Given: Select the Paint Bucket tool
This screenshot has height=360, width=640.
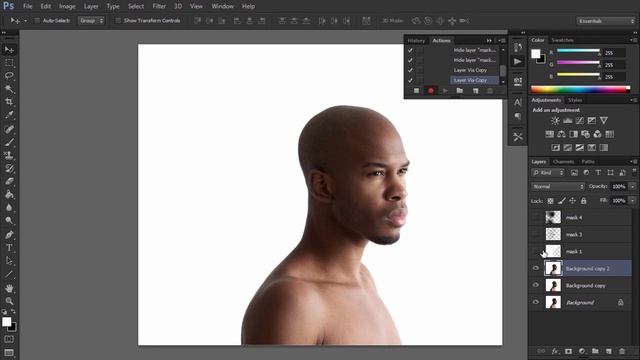Looking at the screenshot, I should click(9, 195).
